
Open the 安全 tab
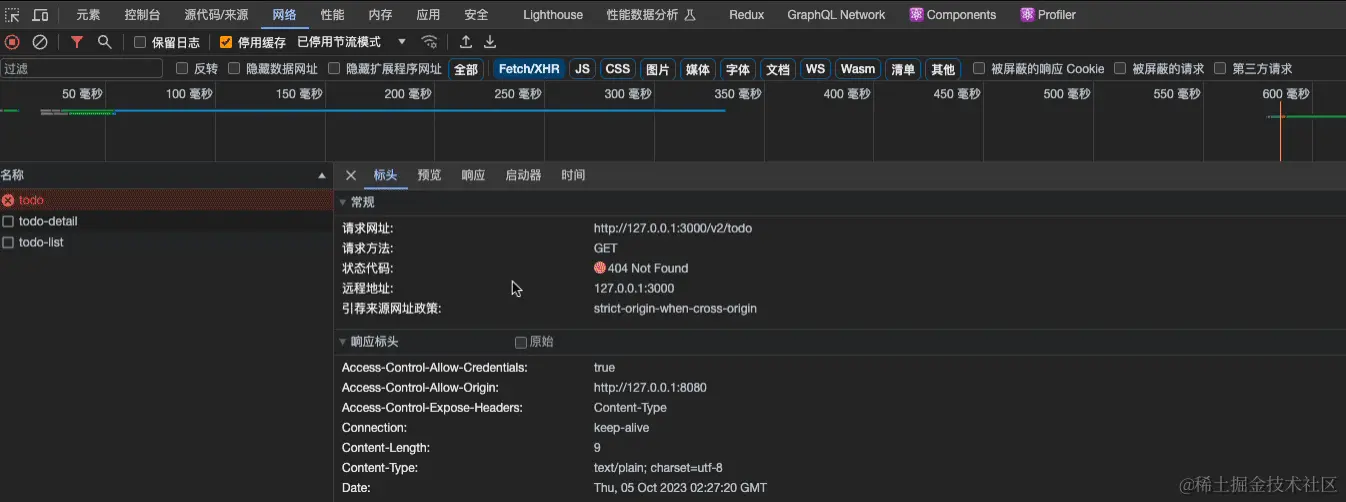point(476,15)
